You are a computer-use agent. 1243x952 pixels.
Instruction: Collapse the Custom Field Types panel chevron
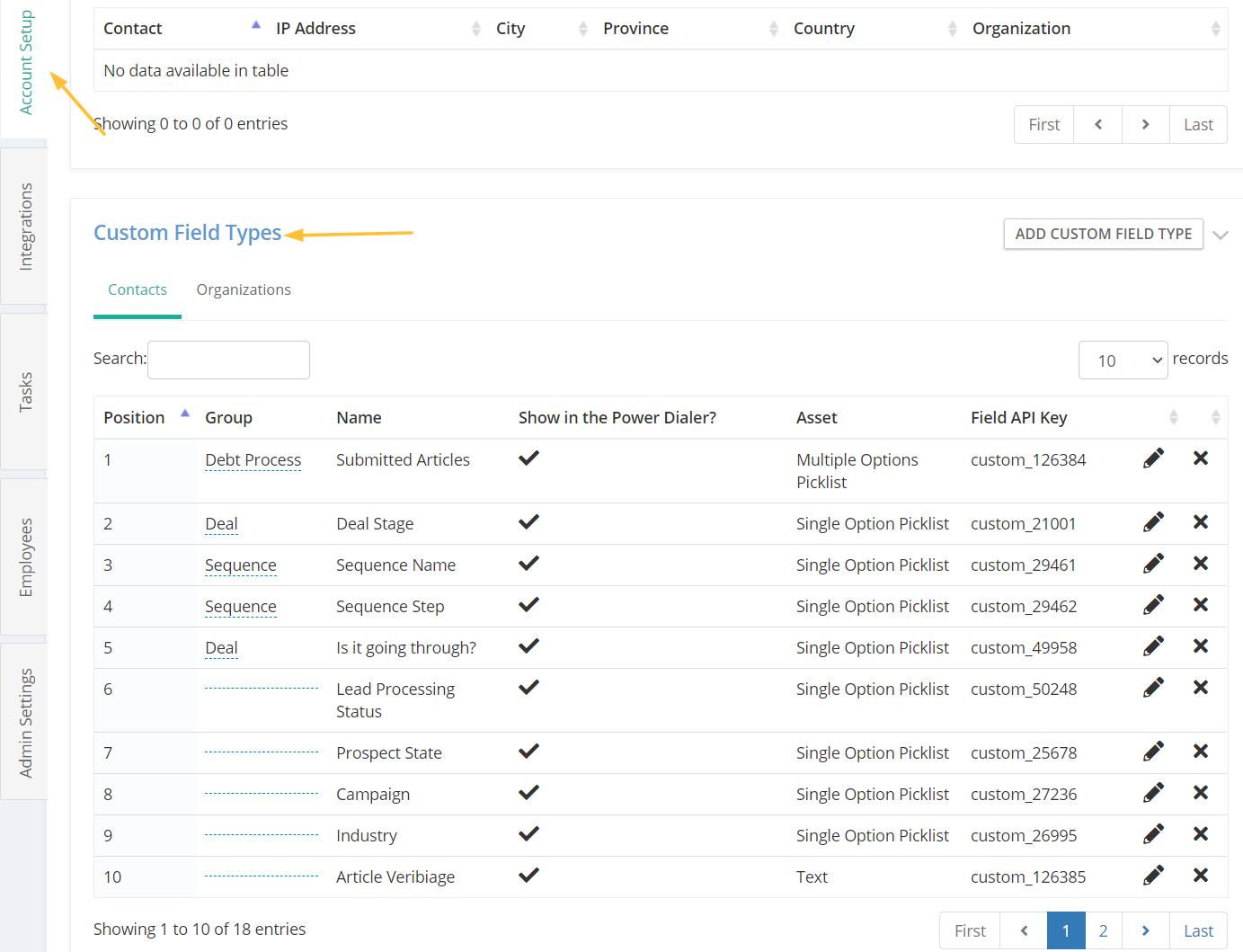click(1220, 236)
